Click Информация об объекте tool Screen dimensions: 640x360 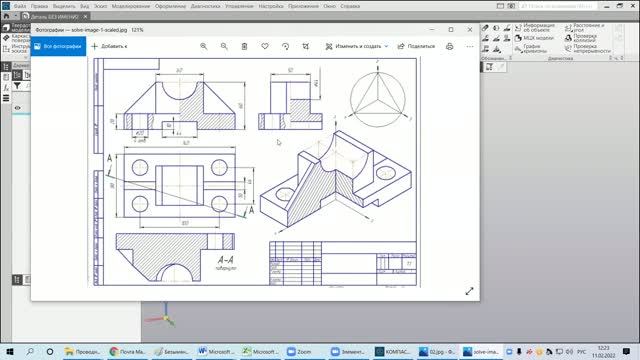pyautogui.click(x=535, y=27)
